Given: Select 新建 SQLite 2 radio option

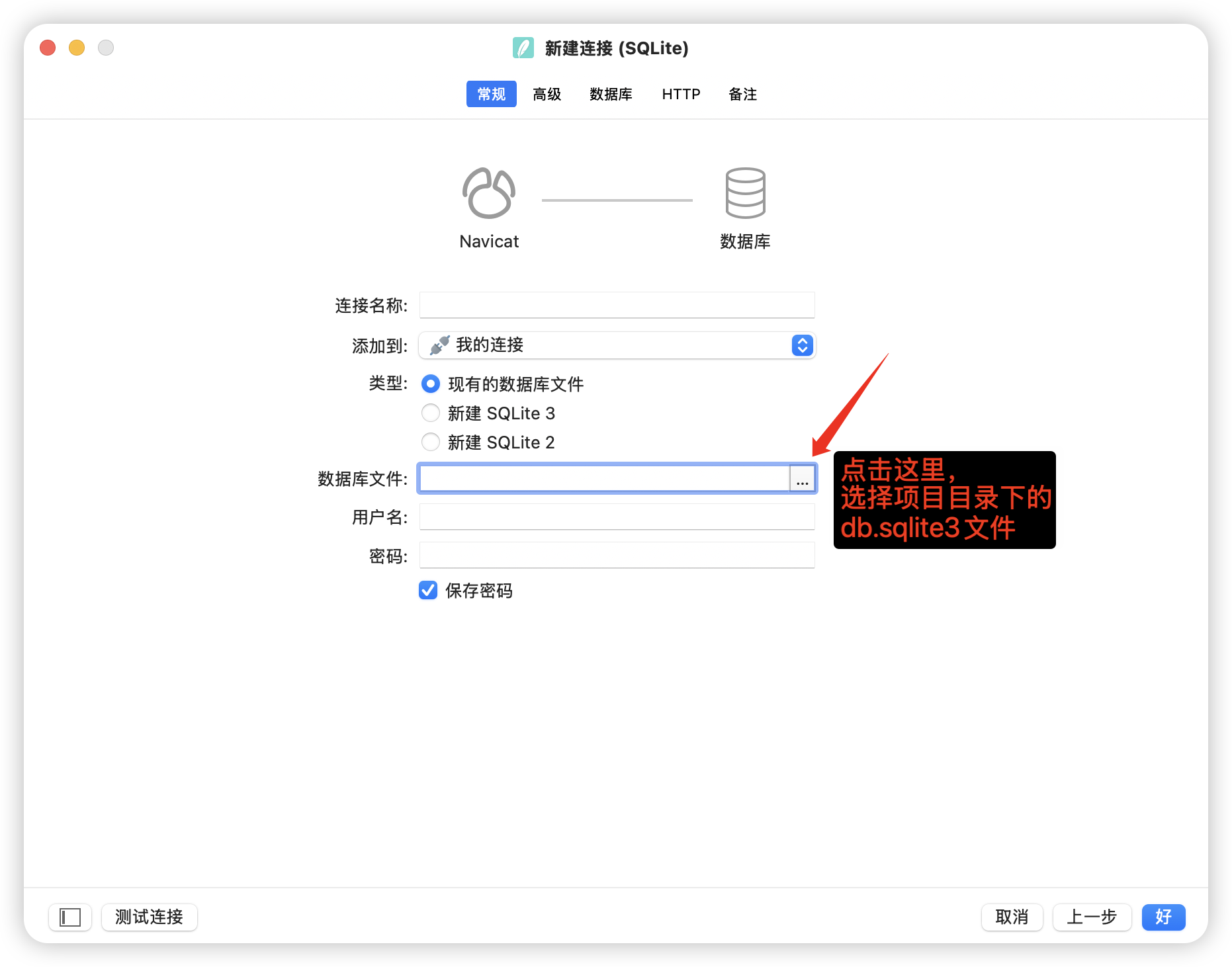Looking at the screenshot, I should pyautogui.click(x=431, y=442).
